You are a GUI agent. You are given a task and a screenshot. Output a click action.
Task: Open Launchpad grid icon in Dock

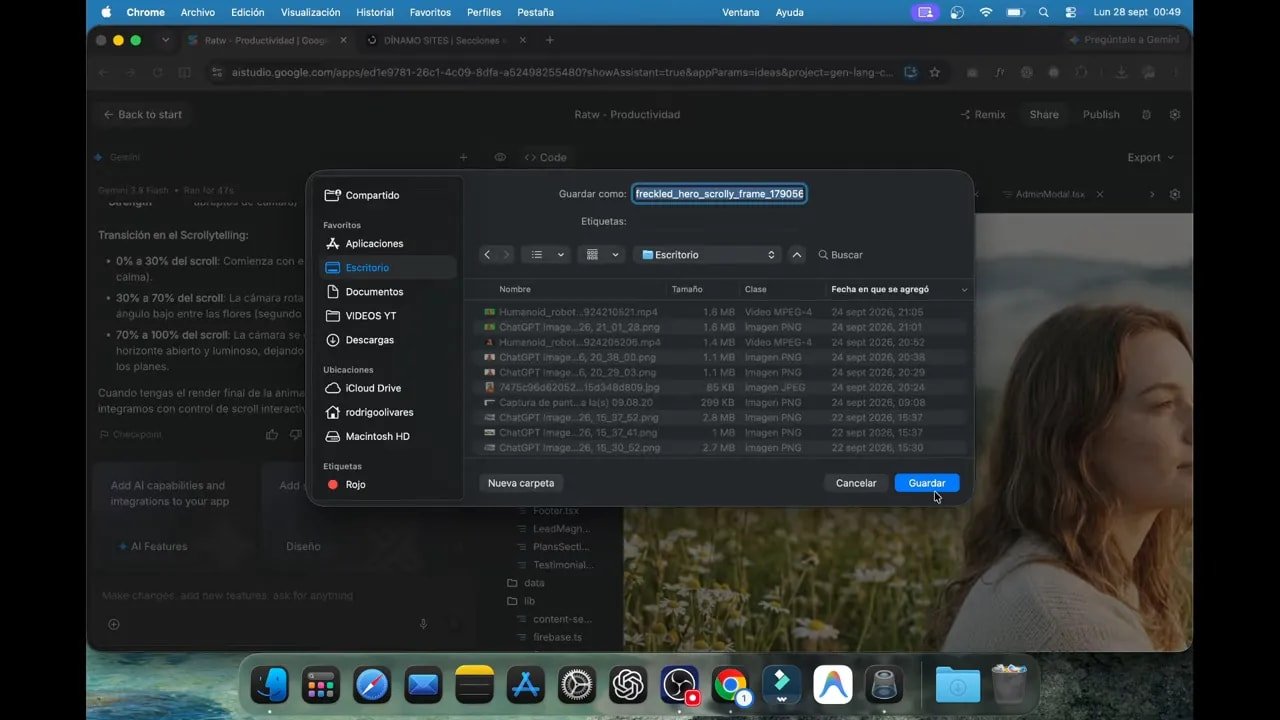coord(321,685)
